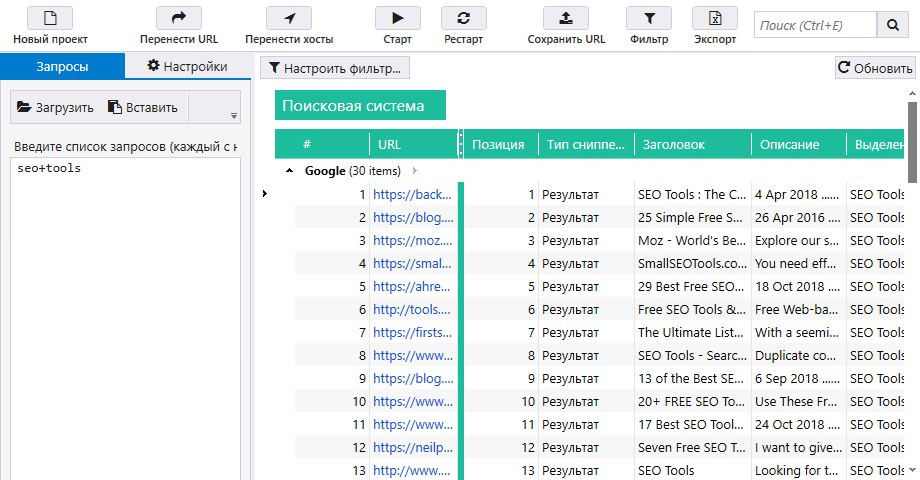Open the https://smal... link in row 4

(412, 263)
